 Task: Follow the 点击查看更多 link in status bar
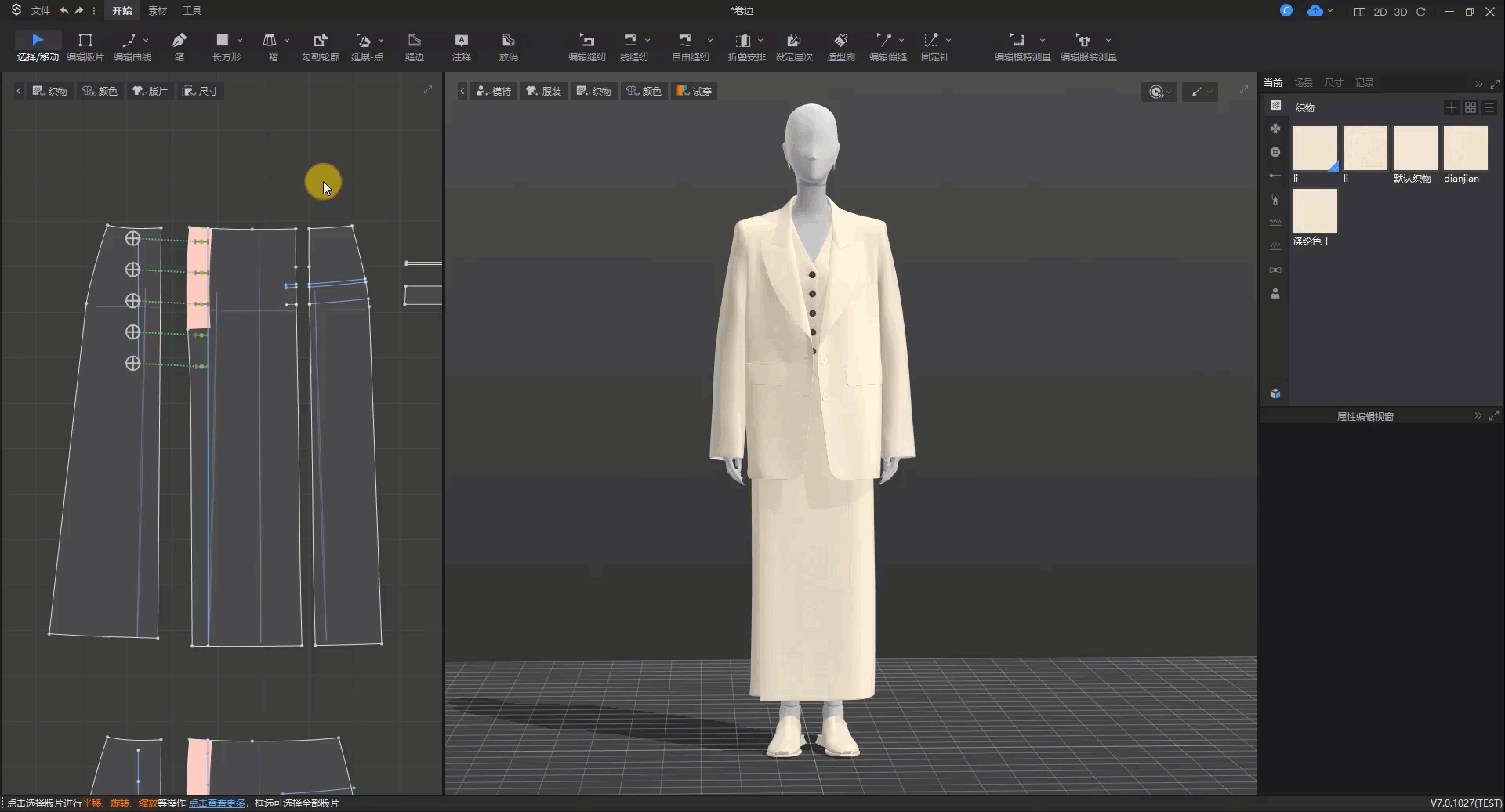[x=217, y=803]
